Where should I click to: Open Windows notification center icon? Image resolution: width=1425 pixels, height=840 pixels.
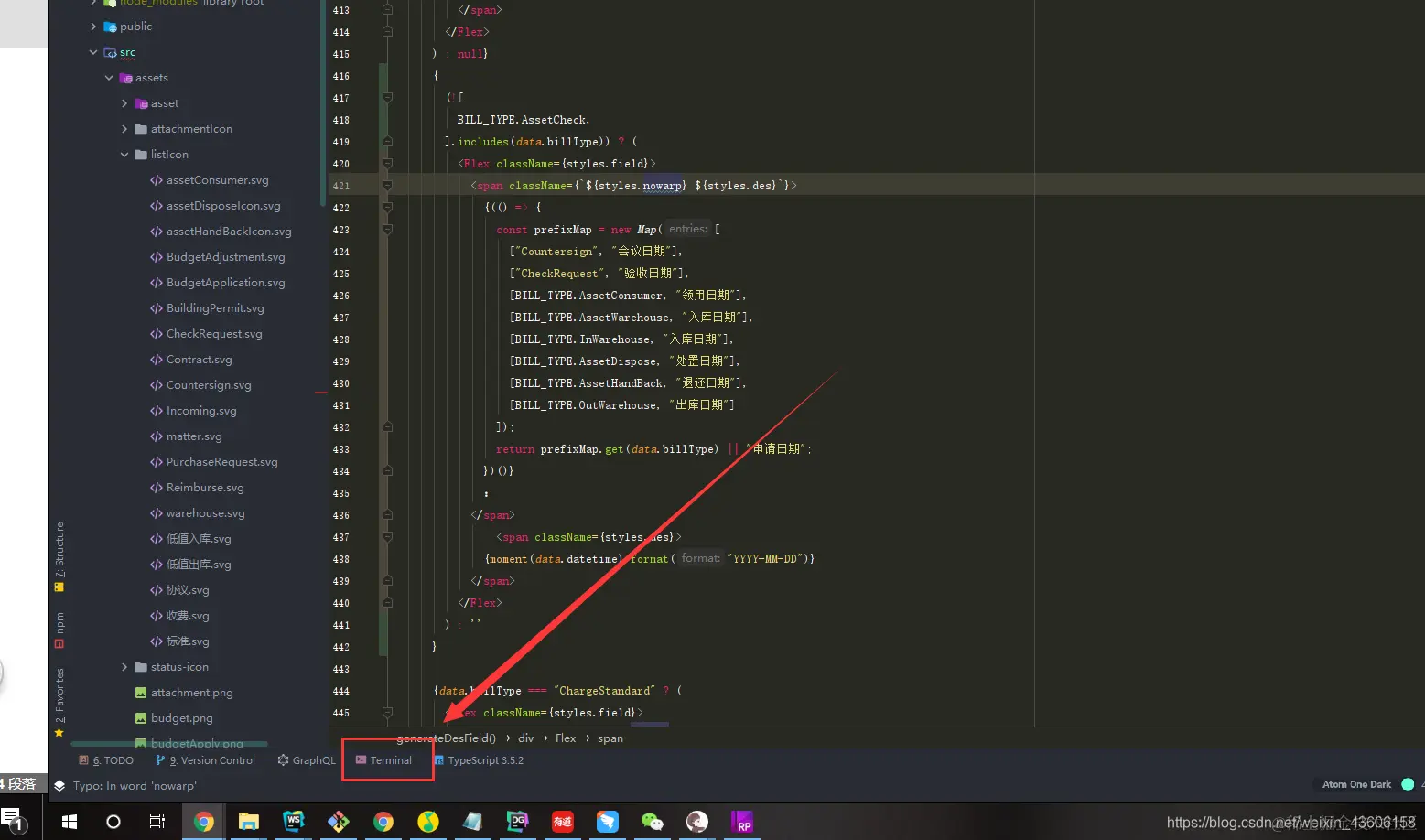click(12, 820)
